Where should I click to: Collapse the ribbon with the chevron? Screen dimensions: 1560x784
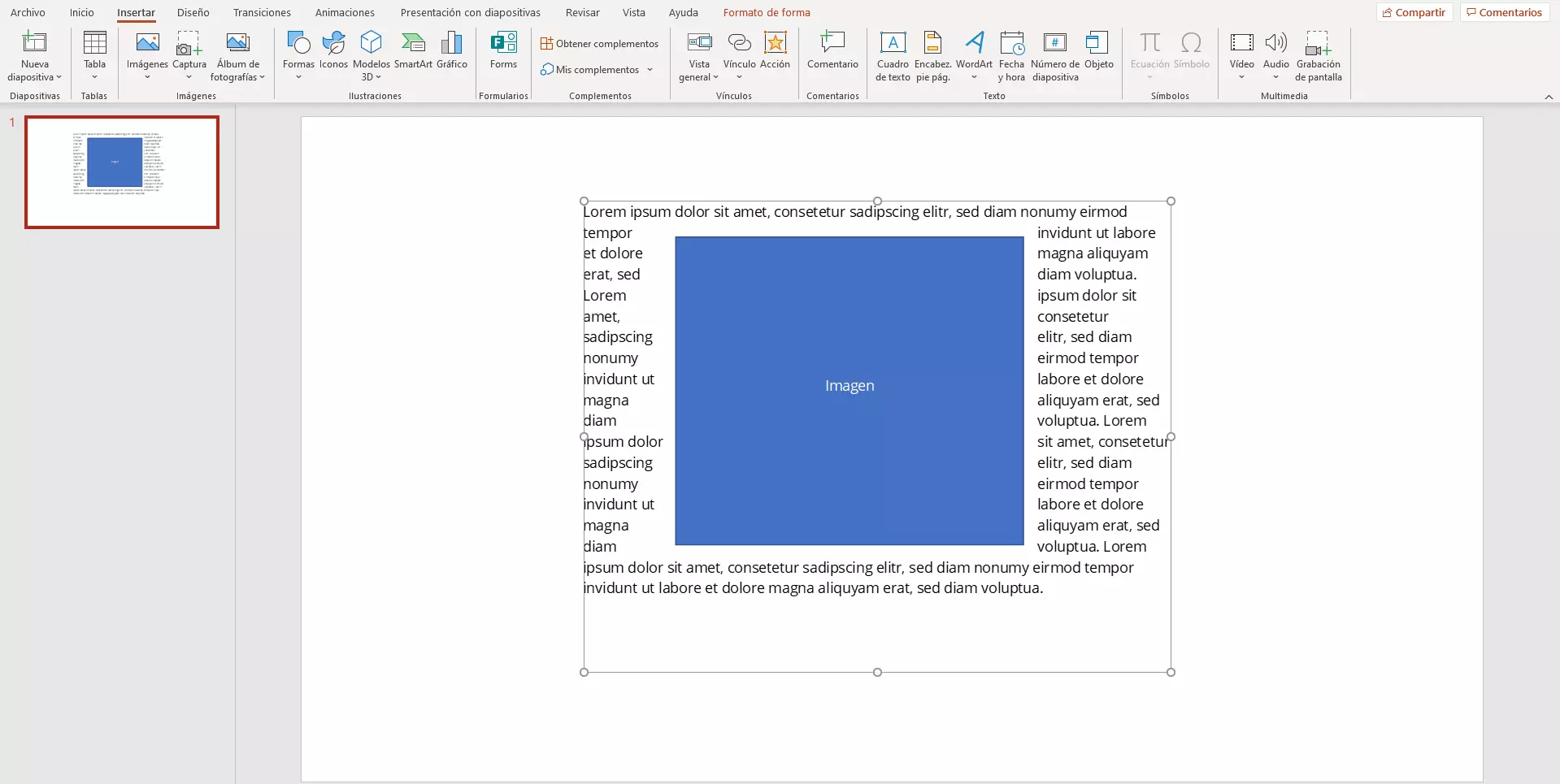pyautogui.click(x=1549, y=97)
